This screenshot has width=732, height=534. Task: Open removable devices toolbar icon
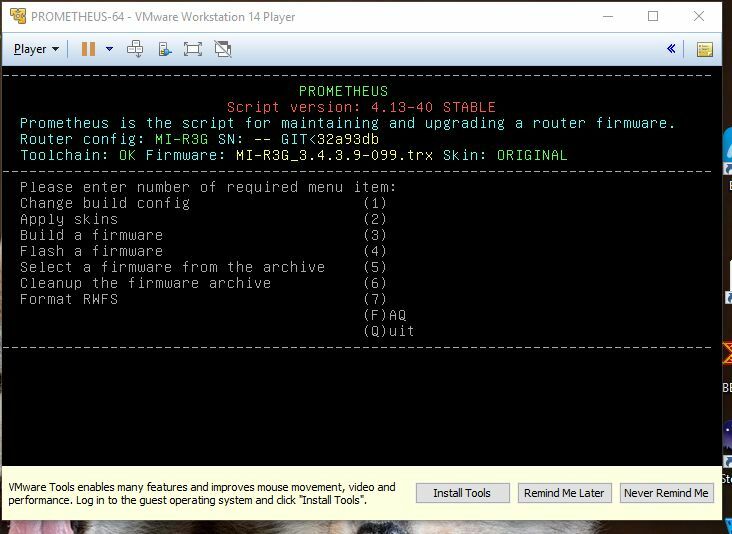pyautogui.click(x=165, y=49)
